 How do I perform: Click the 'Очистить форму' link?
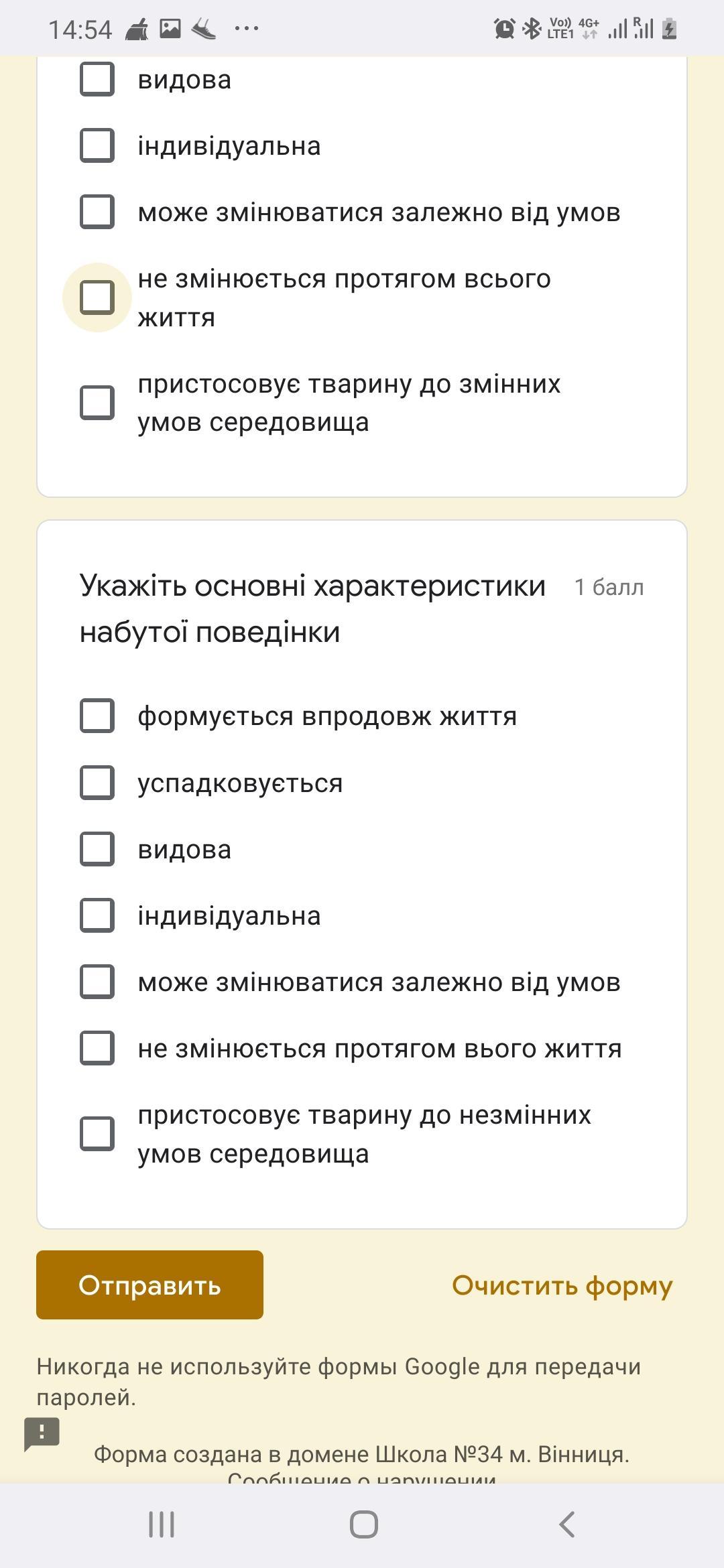(562, 1285)
